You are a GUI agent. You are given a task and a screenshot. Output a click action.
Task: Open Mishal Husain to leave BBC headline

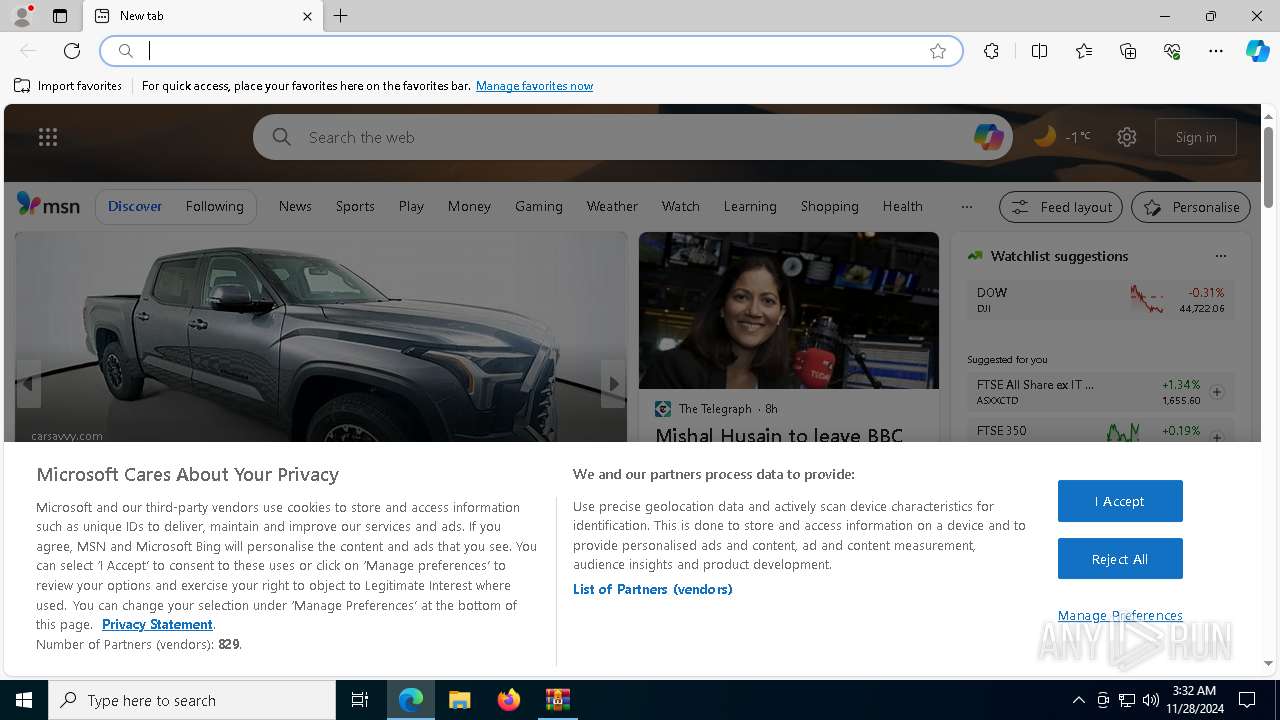coord(779,435)
